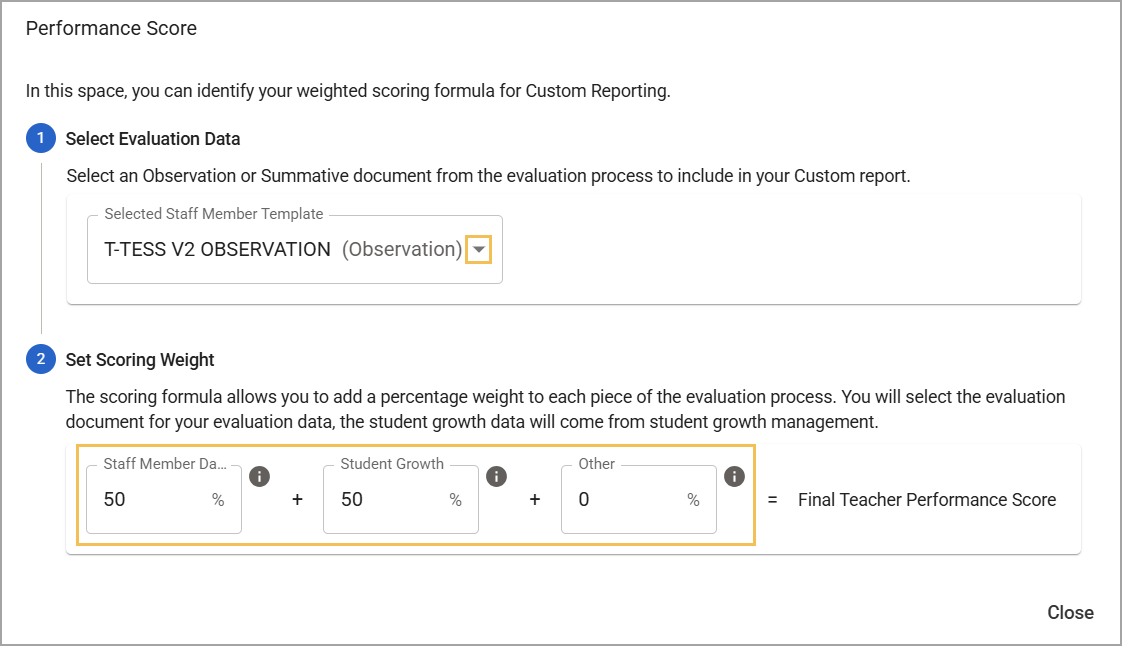Click info icon next to Student Growth field
The image size is (1122, 646).
point(497,476)
